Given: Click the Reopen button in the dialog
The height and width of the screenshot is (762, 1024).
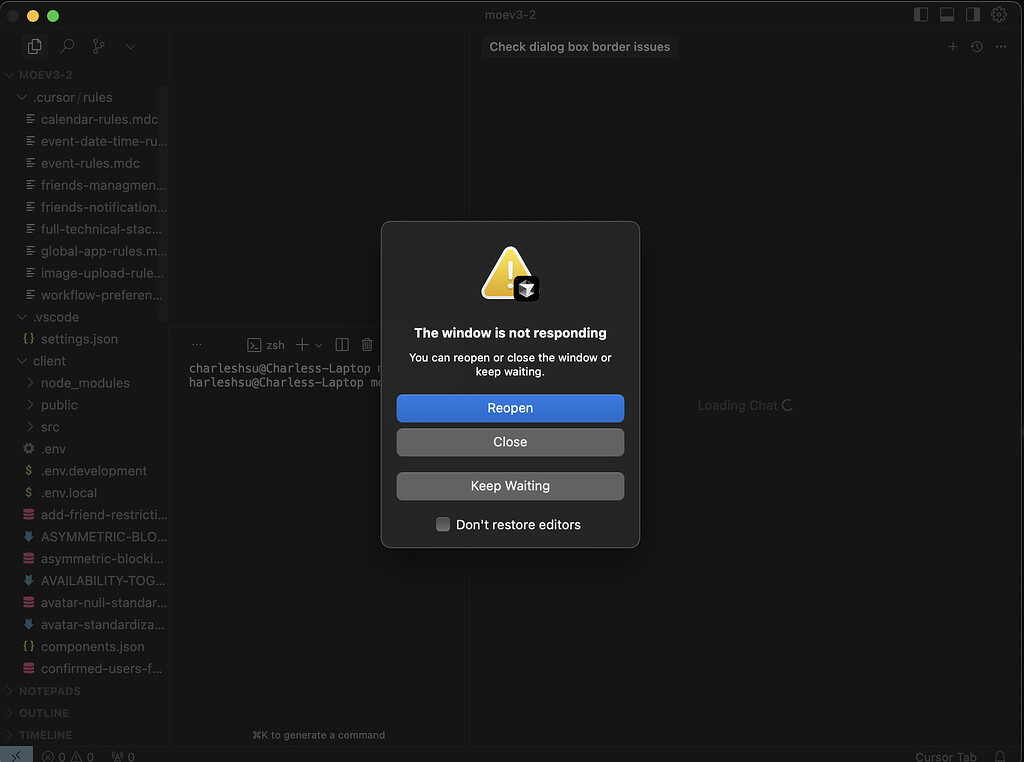Looking at the screenshot, I should tap(510, 408).
